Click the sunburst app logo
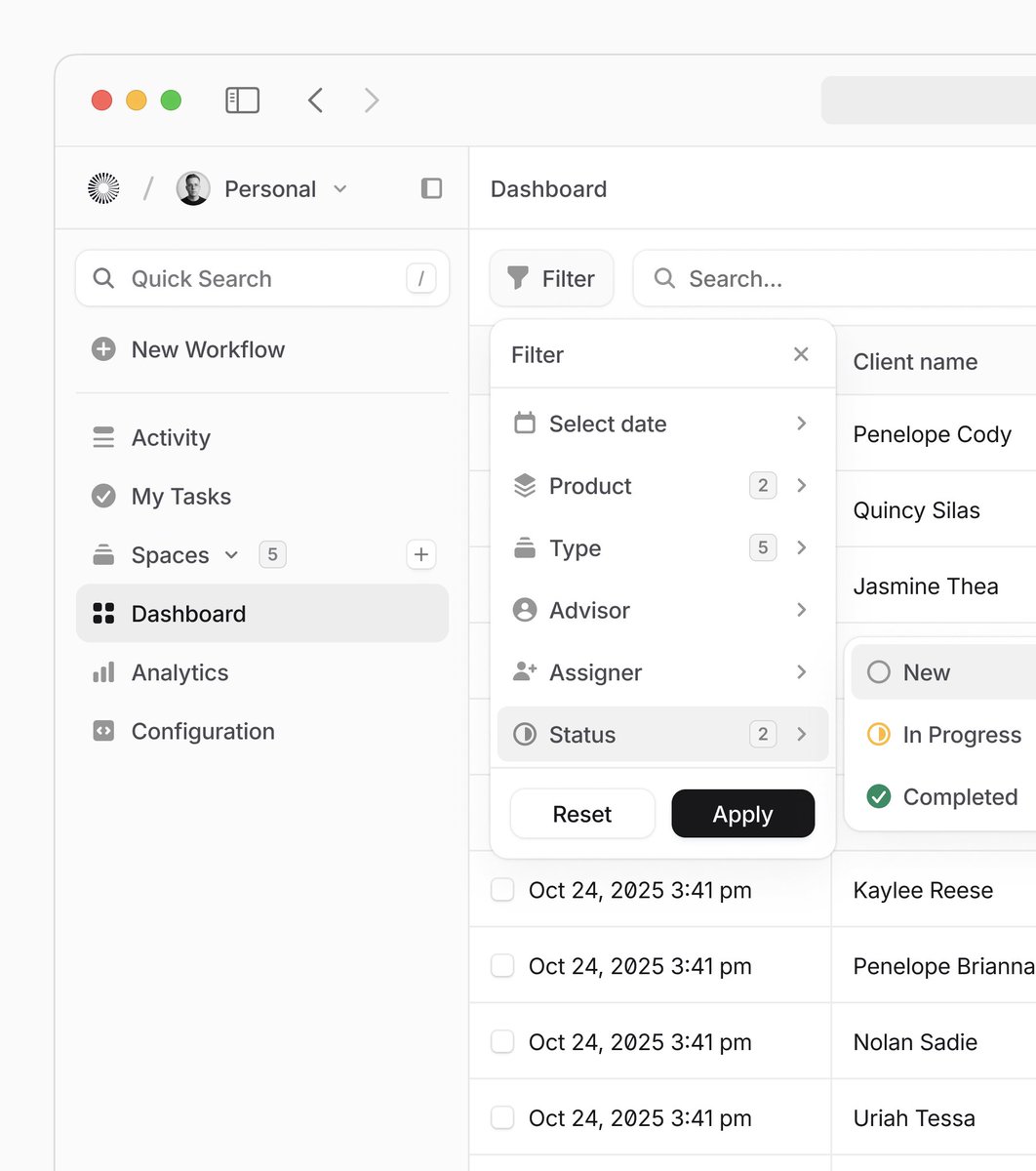Image resolution: width=1036 pixels, height=1171 pixels. (x=103, y=188)
